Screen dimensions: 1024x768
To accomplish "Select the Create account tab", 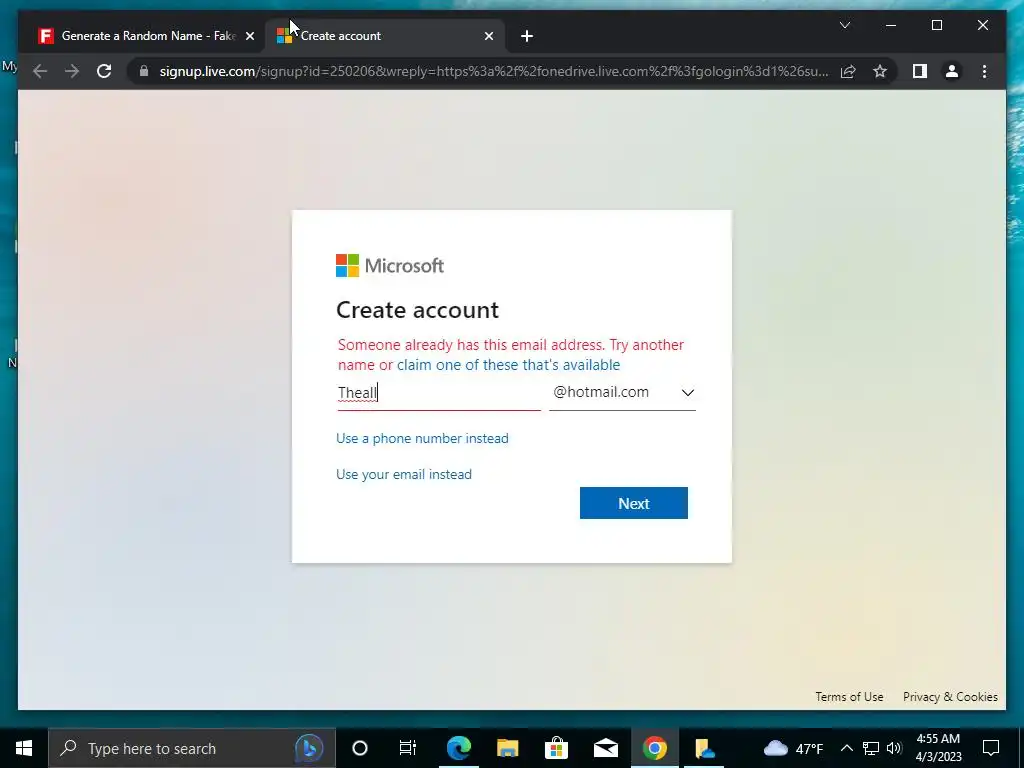I will click(384, 36).
